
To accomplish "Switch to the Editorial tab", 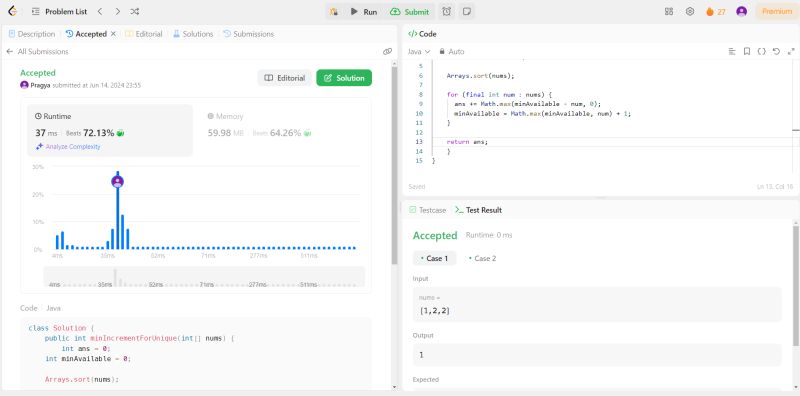I will click(143, 34).
